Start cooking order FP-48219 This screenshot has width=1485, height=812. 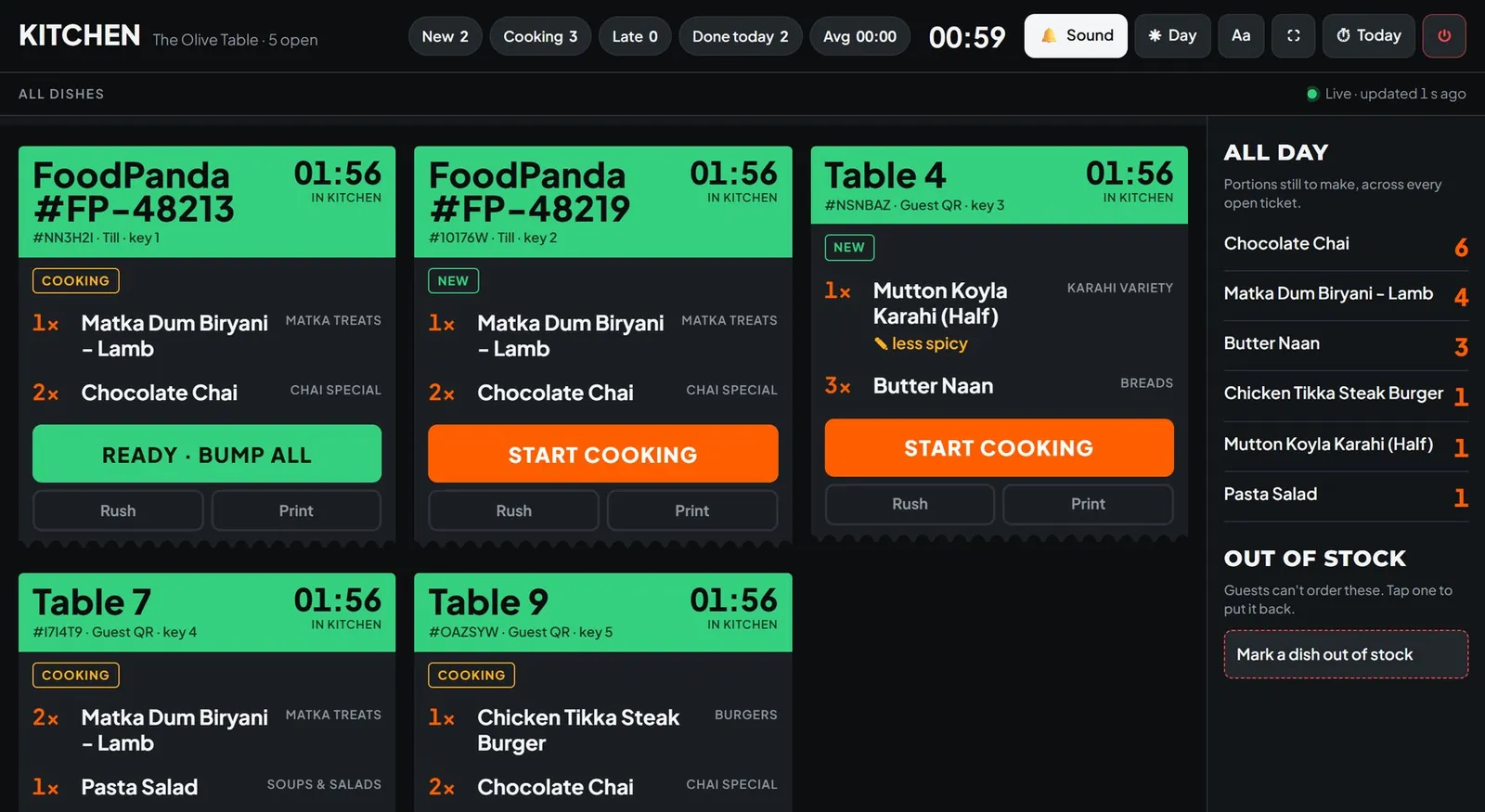pos(602,454)
